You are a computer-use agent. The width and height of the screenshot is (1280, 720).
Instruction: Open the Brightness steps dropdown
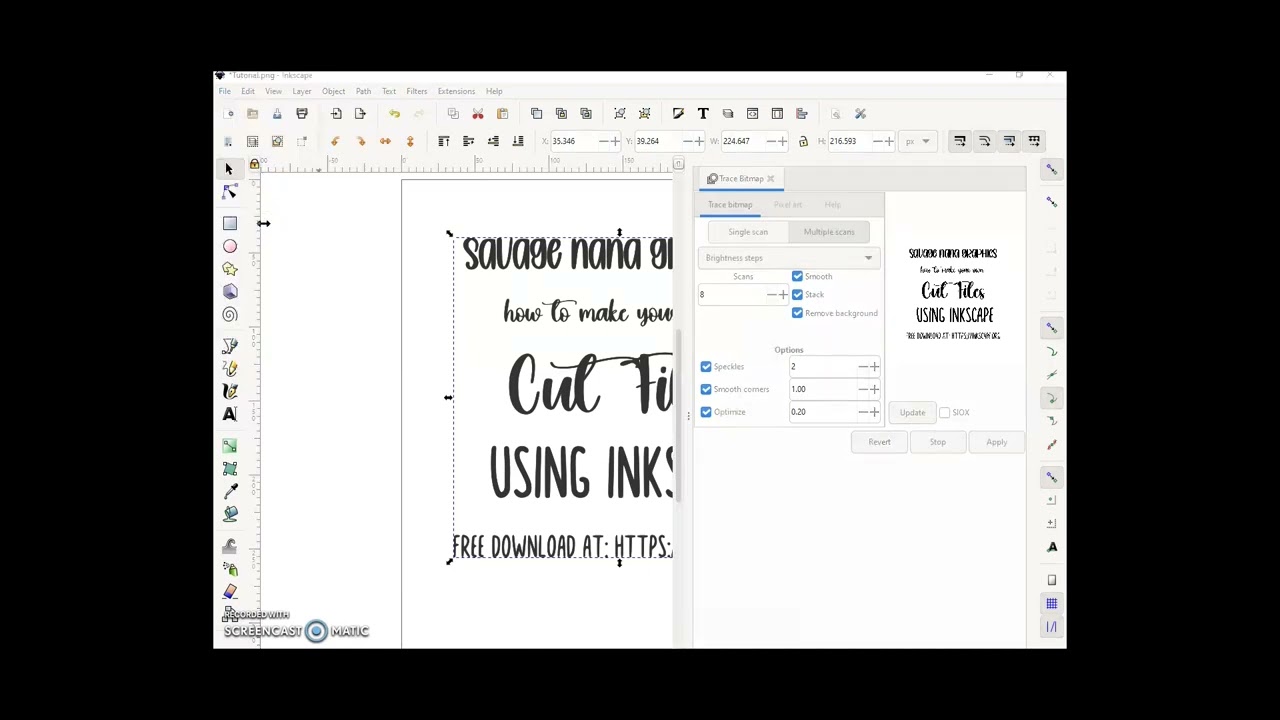788,258
